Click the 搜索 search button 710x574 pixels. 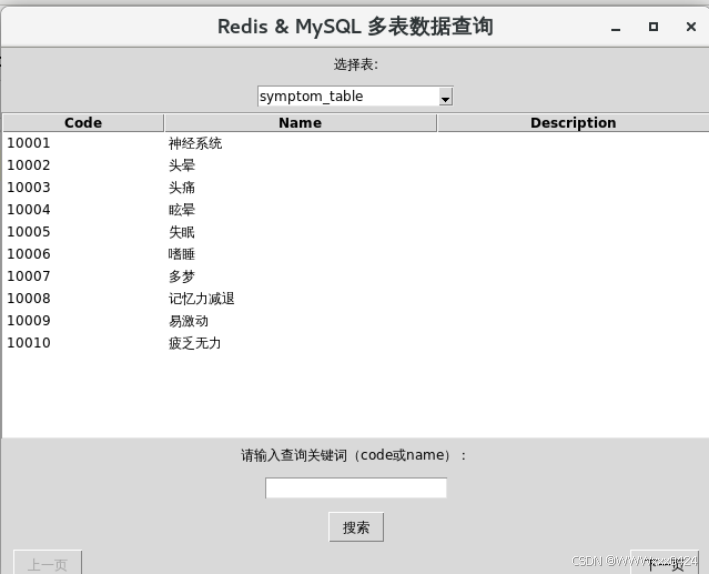[356, 527]
